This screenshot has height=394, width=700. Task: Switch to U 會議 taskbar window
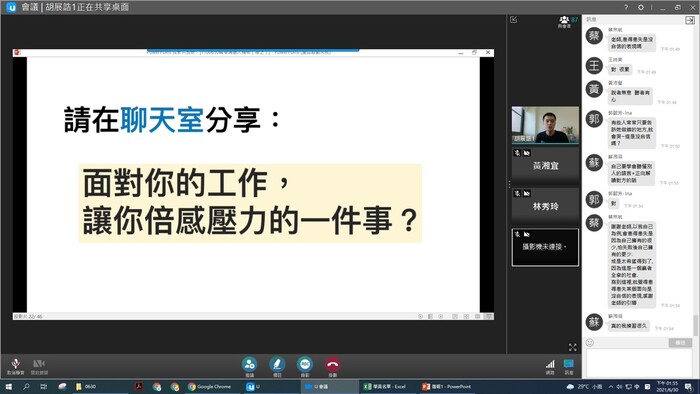(x=330, y=386)
